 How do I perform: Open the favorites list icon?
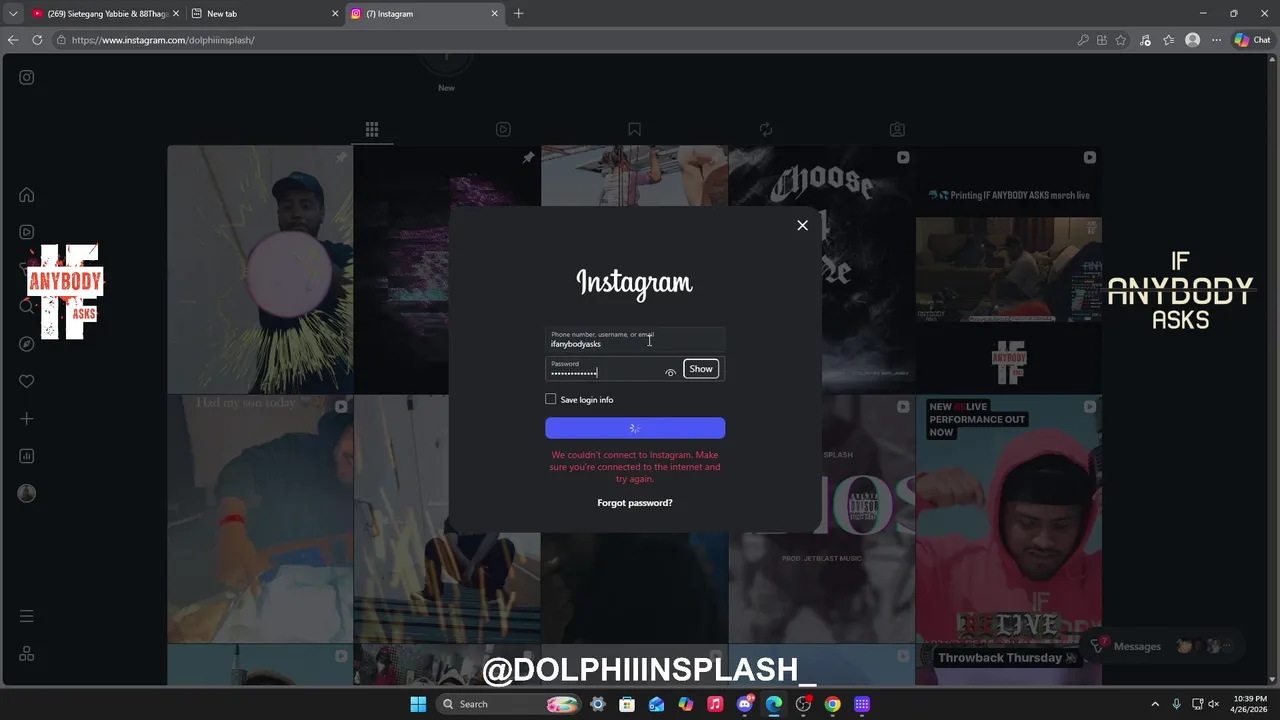point(1168,40)
